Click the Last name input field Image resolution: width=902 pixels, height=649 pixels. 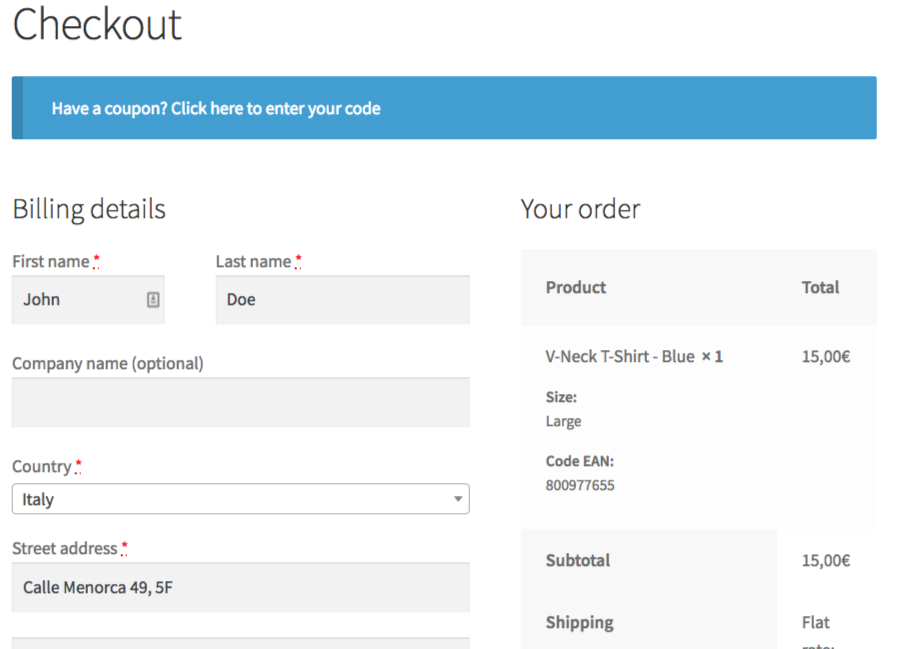coord(342,299)
